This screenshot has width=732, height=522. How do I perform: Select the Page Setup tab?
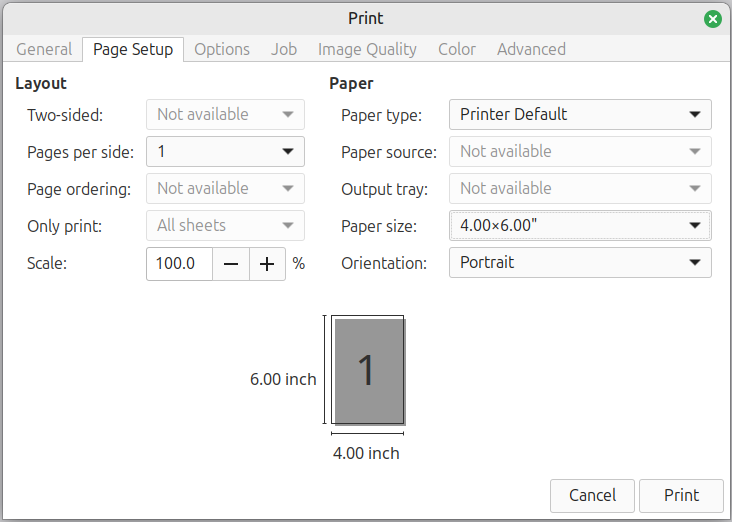[133, 49]
